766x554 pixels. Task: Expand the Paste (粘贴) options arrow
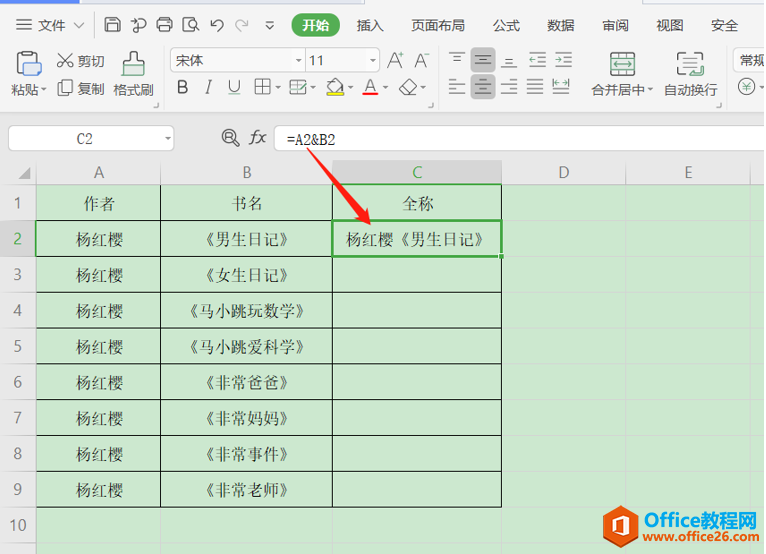pyautogui.click(x=43, y=89)
